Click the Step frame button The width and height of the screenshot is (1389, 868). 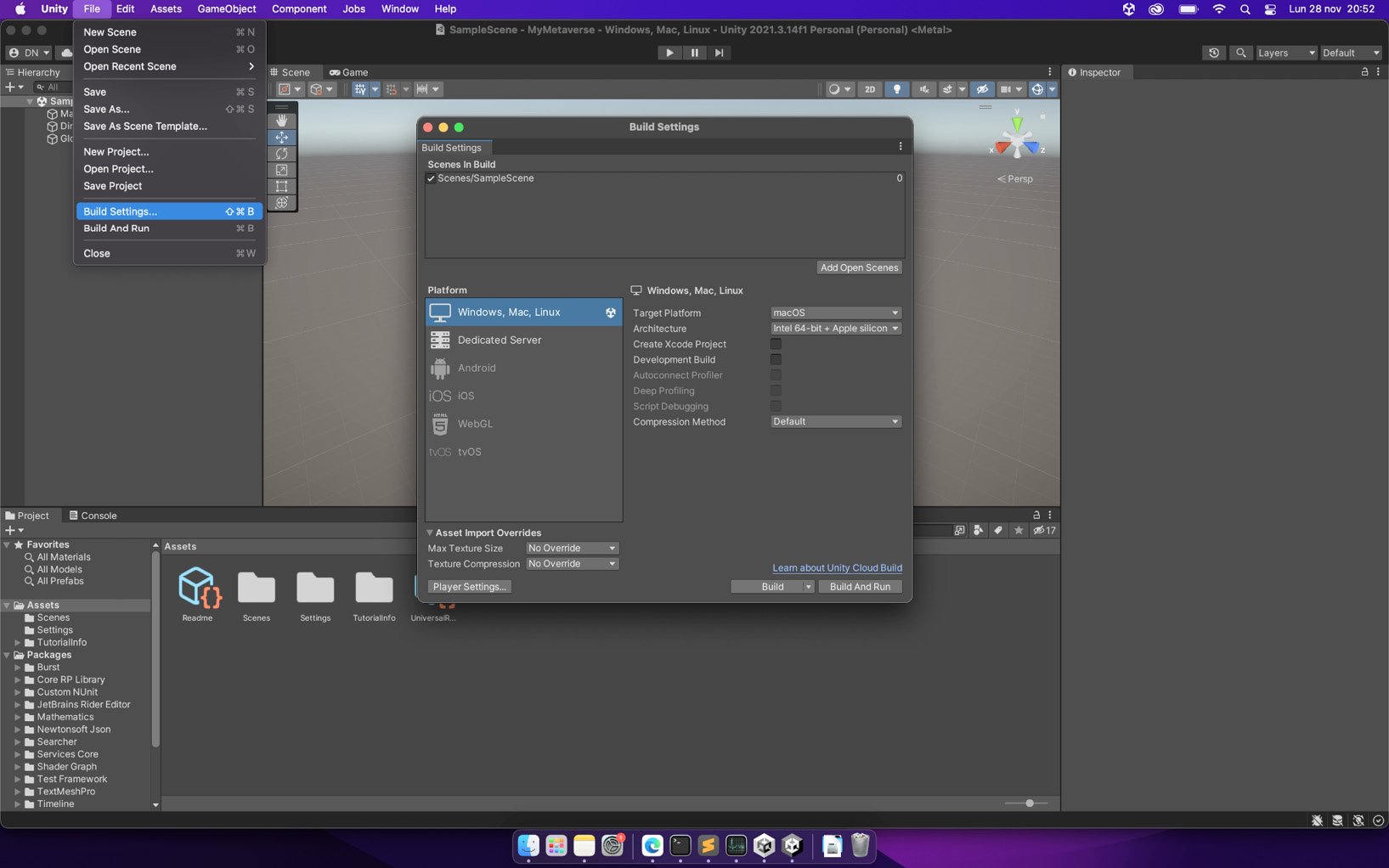[719, 53]
